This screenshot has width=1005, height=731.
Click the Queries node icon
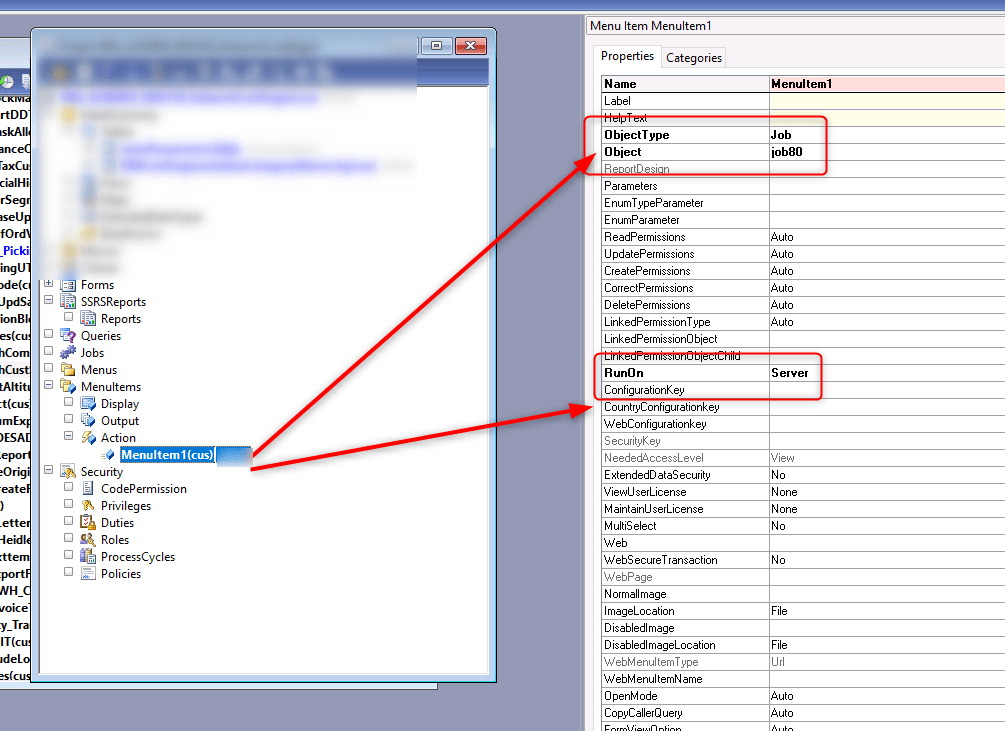click(x=68, y=336)
